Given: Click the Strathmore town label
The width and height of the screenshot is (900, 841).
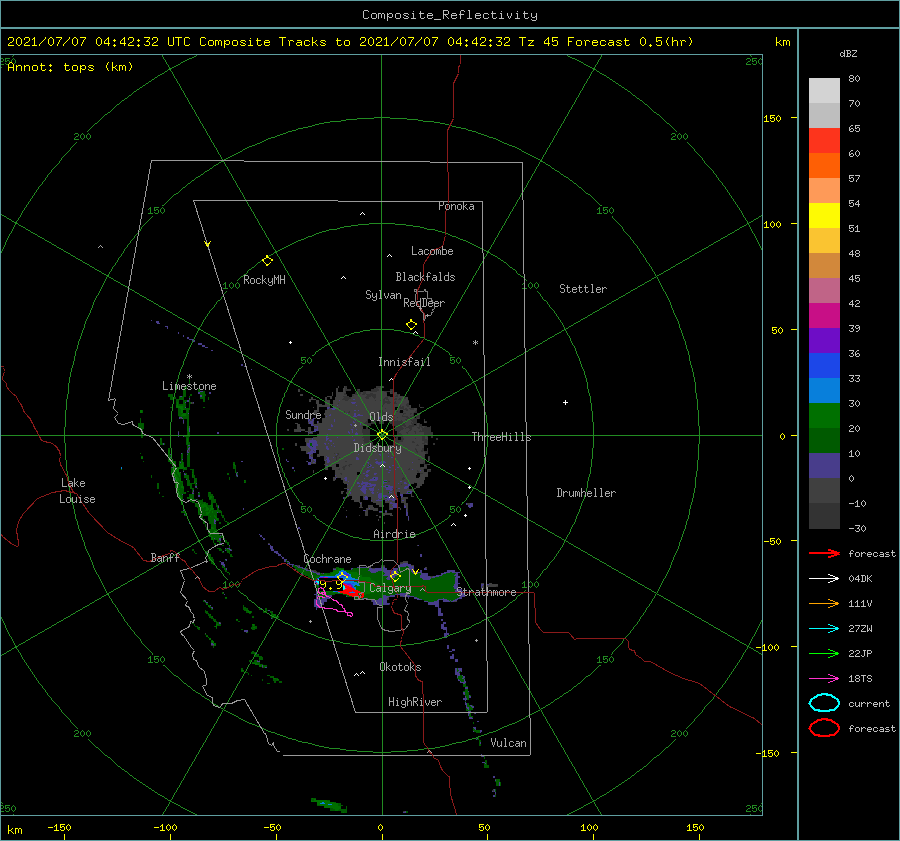Looking at the screenshot, I should point(486,592).
